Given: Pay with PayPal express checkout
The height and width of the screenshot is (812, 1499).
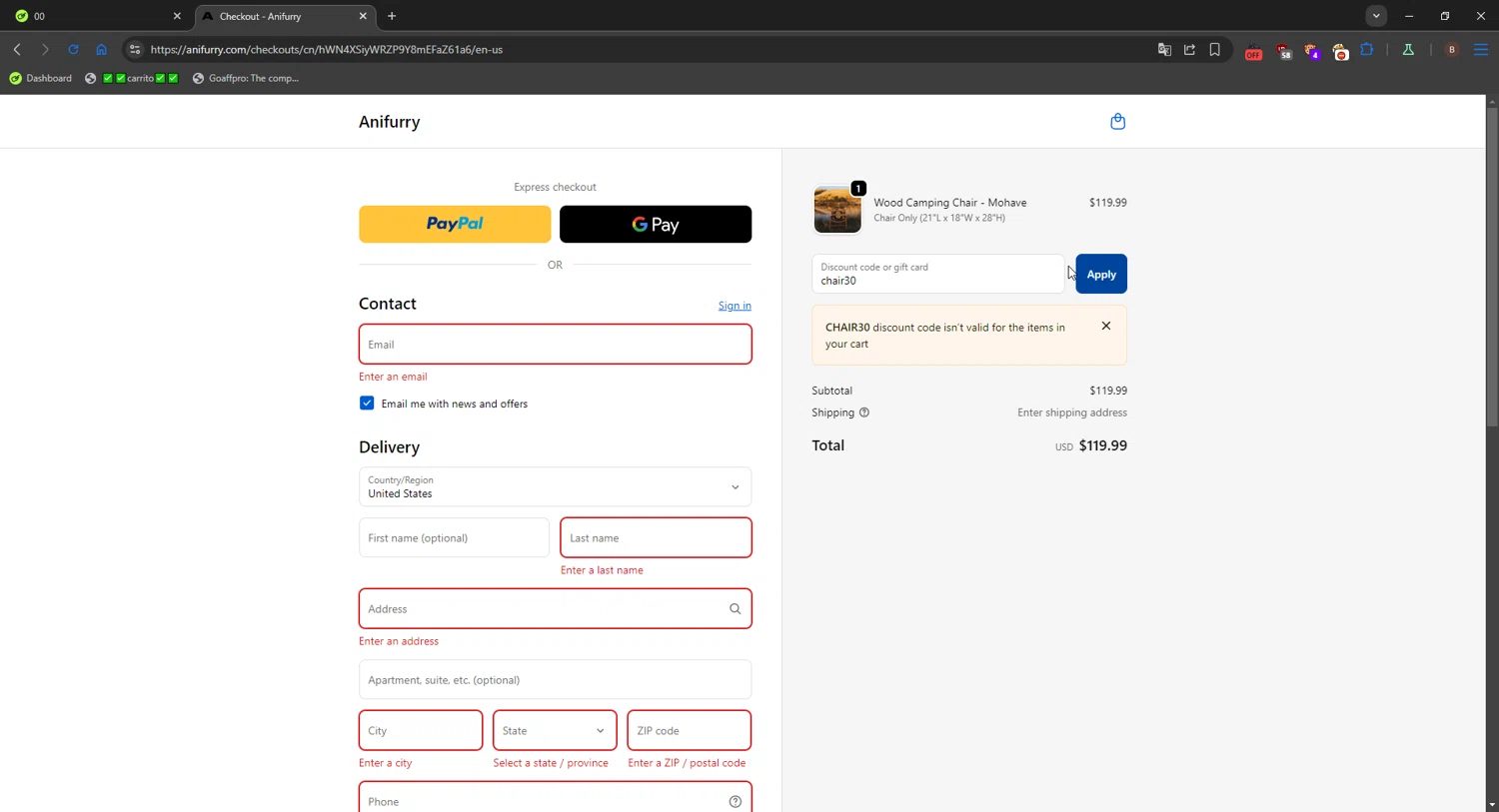Looking at the screenshot, I should pos(455,224).
